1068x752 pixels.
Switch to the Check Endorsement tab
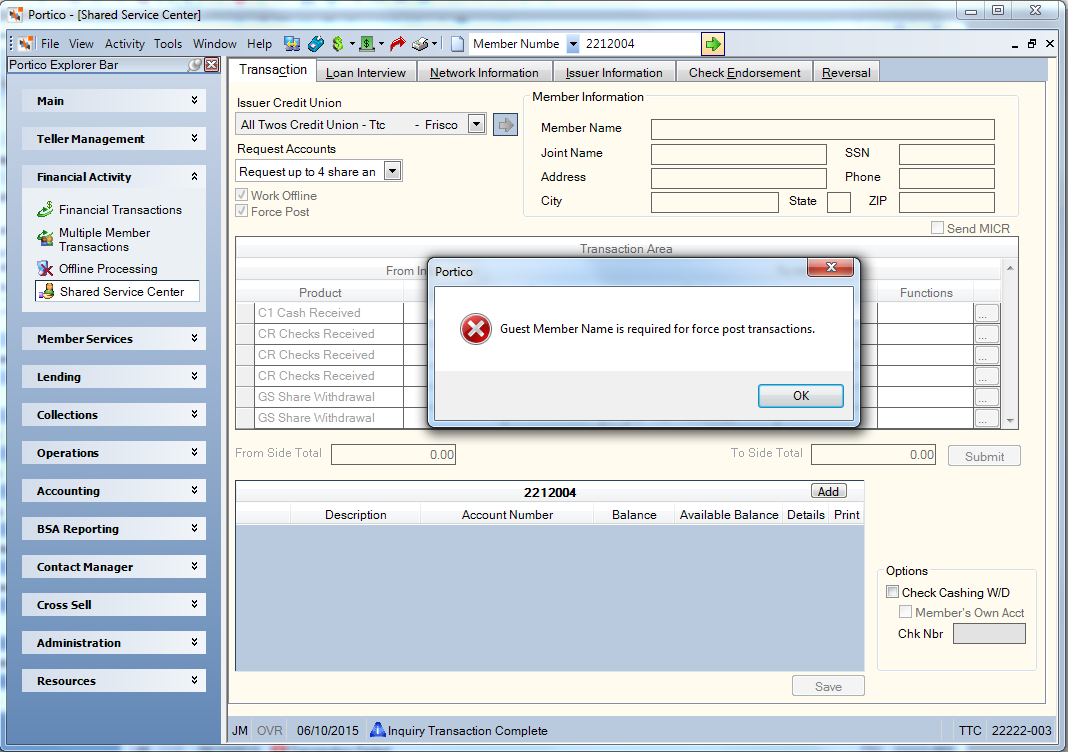click(x=744, y=72)
